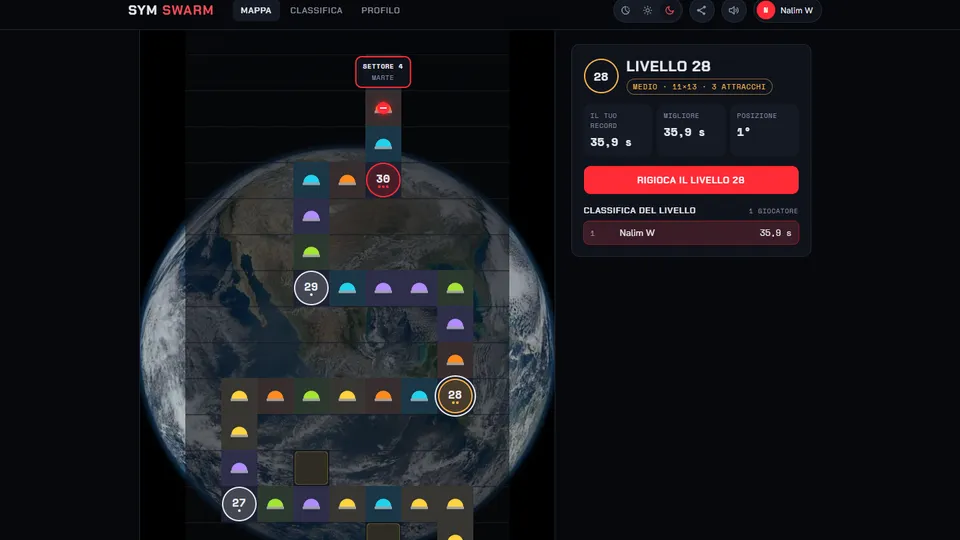Open the PROFILO tab
This screenshot has height=540, width=960.
pyautogui.click(x=380, y=10)
